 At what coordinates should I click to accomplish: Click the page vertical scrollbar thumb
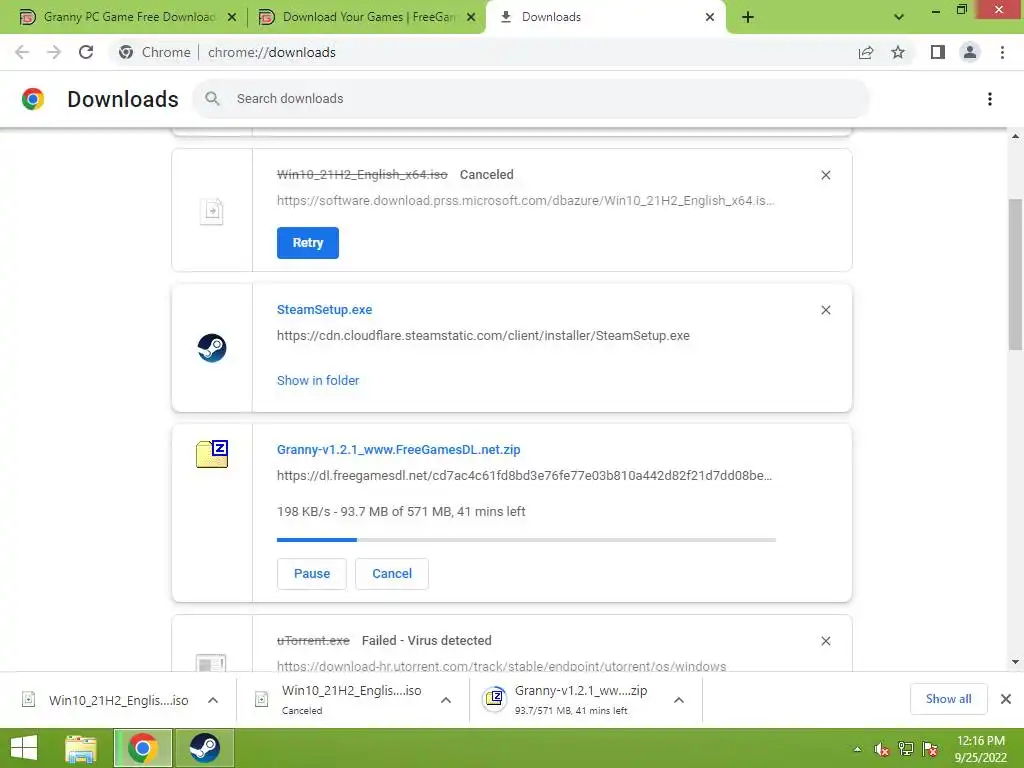(1015, 274)
